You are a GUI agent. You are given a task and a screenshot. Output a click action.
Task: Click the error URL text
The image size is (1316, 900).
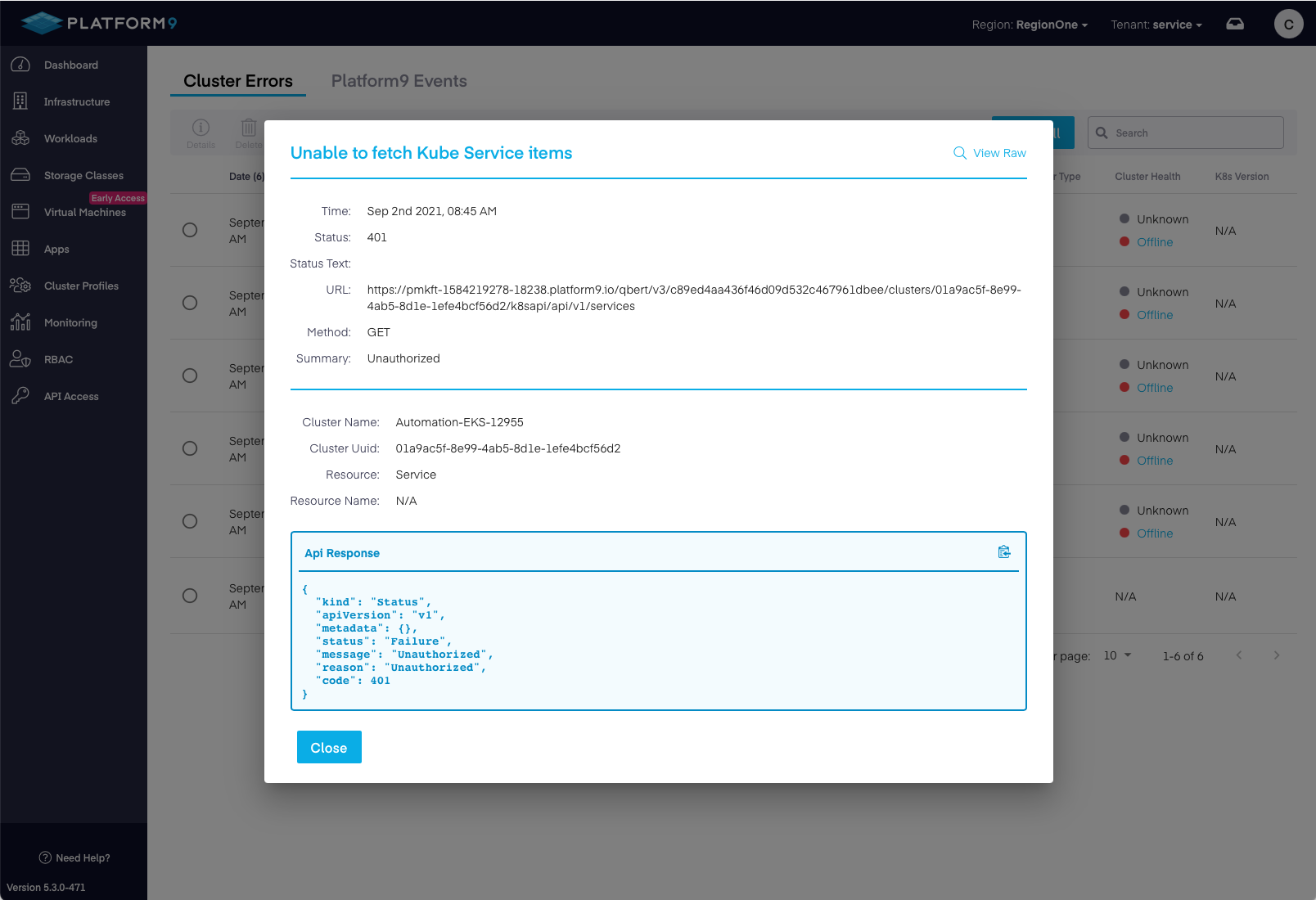[x=694, y=298]
